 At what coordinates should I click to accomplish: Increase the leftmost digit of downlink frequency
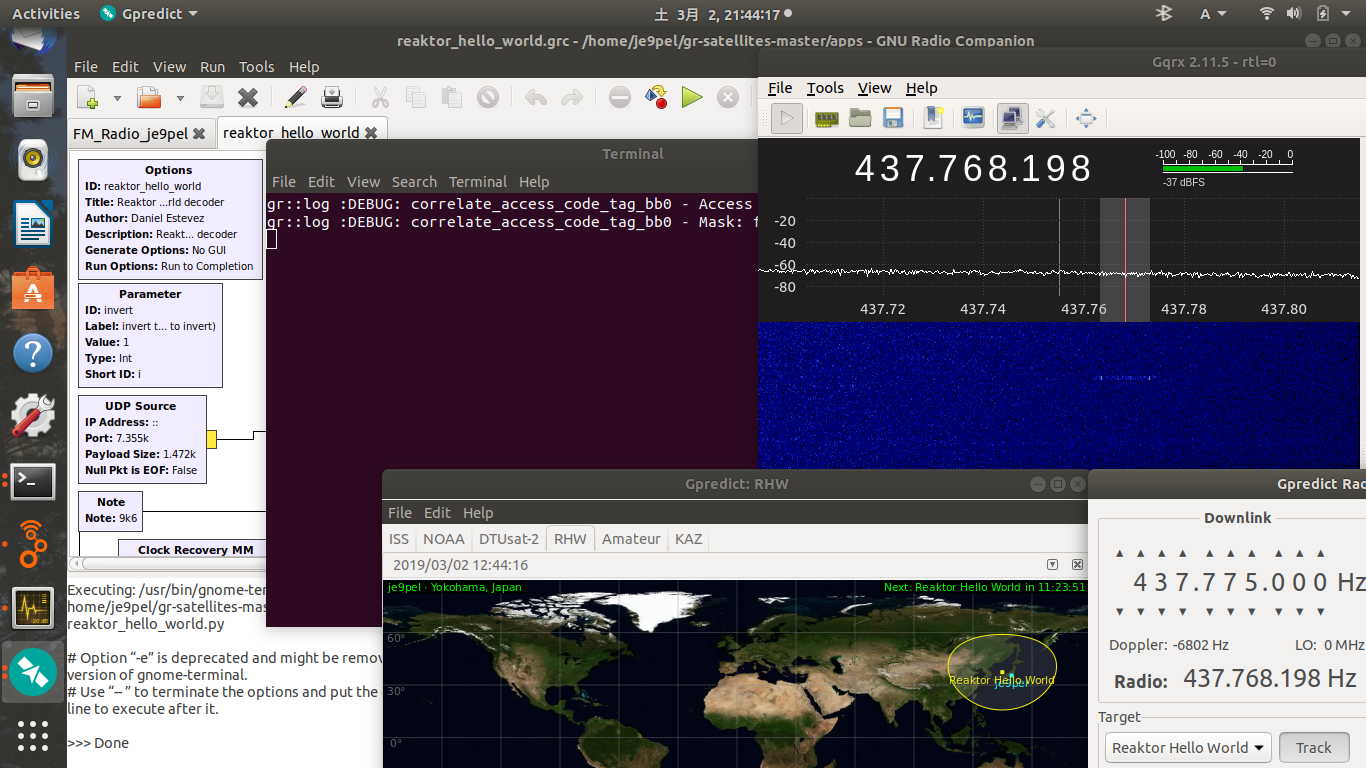click(x=1120, y=553)
